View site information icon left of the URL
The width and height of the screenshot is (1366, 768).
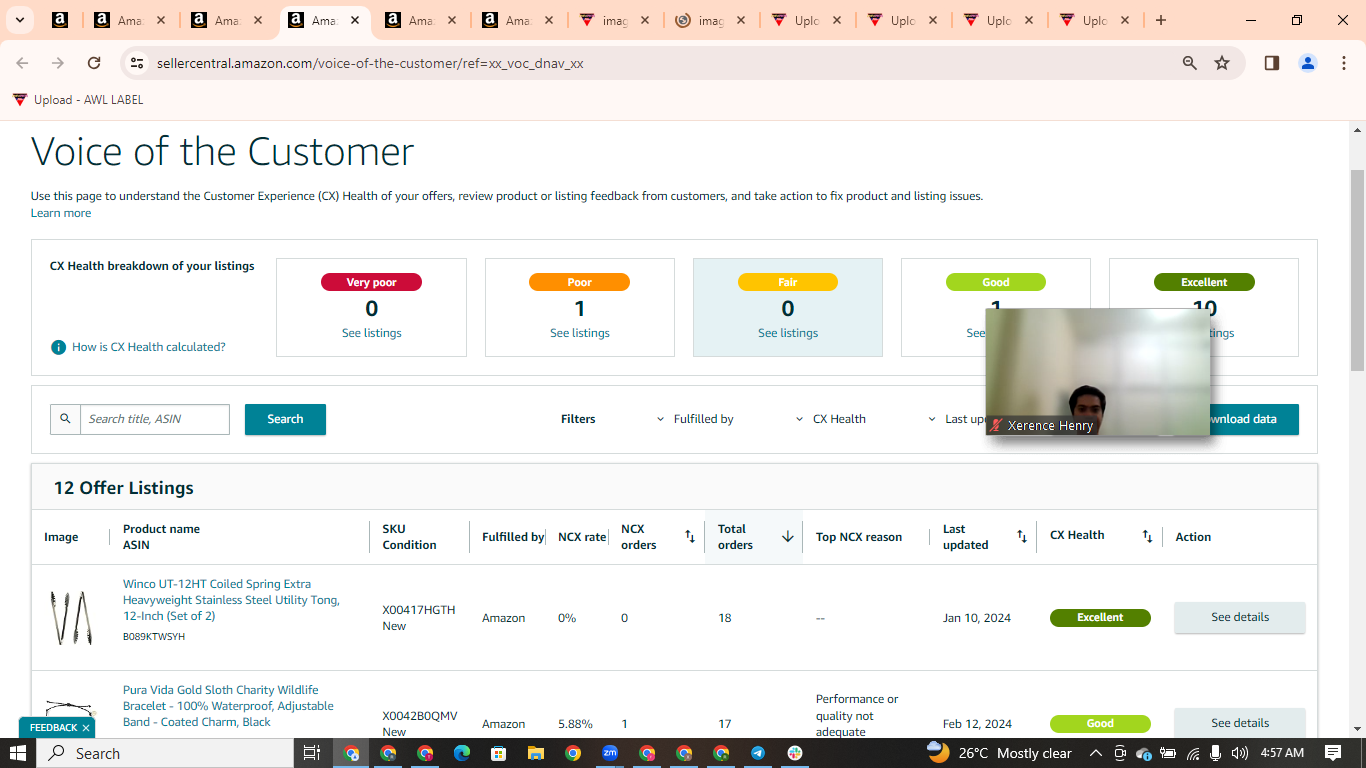click(x=138, y=63)
